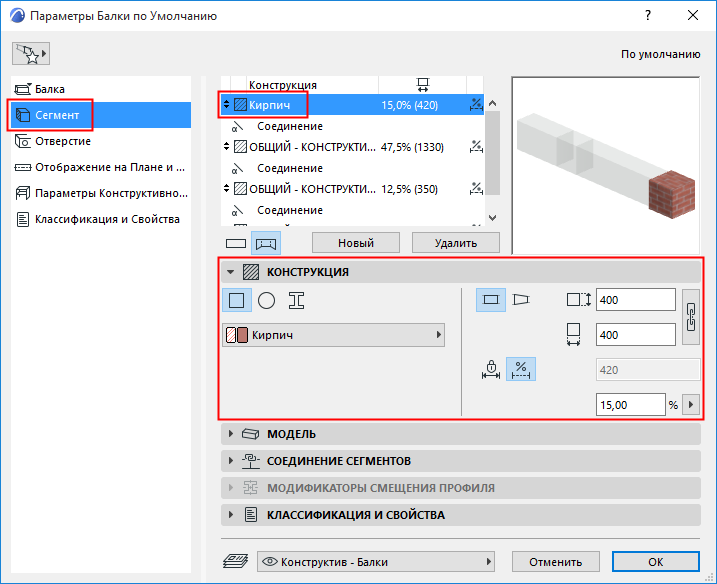This screenshot has width=717, height=584.
Task: Close the Параметры Балки dialog
Action: pos(693,16)
